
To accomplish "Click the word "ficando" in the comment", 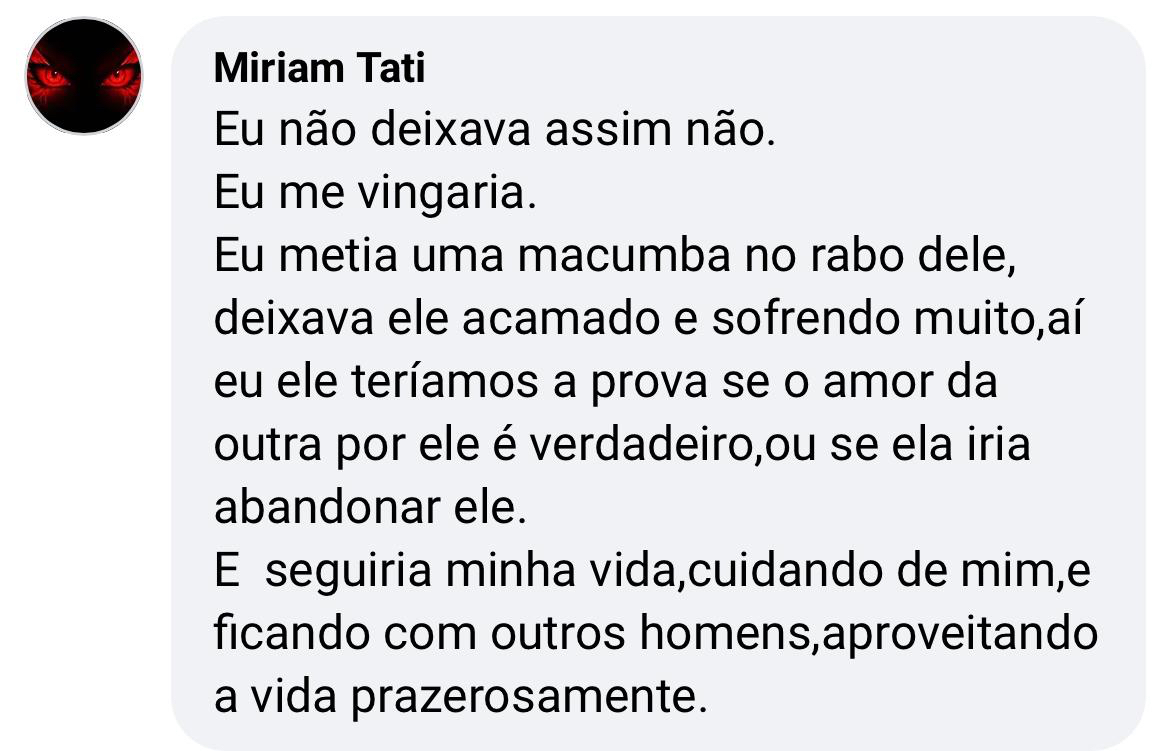I will click(286, 634).
